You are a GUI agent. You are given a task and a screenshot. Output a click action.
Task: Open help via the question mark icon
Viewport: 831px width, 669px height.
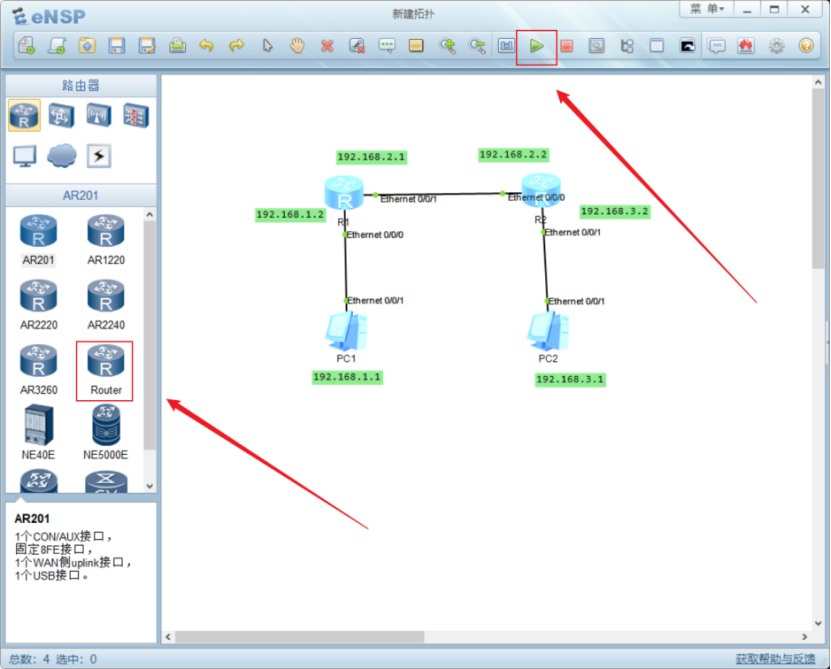click(806, 46)
